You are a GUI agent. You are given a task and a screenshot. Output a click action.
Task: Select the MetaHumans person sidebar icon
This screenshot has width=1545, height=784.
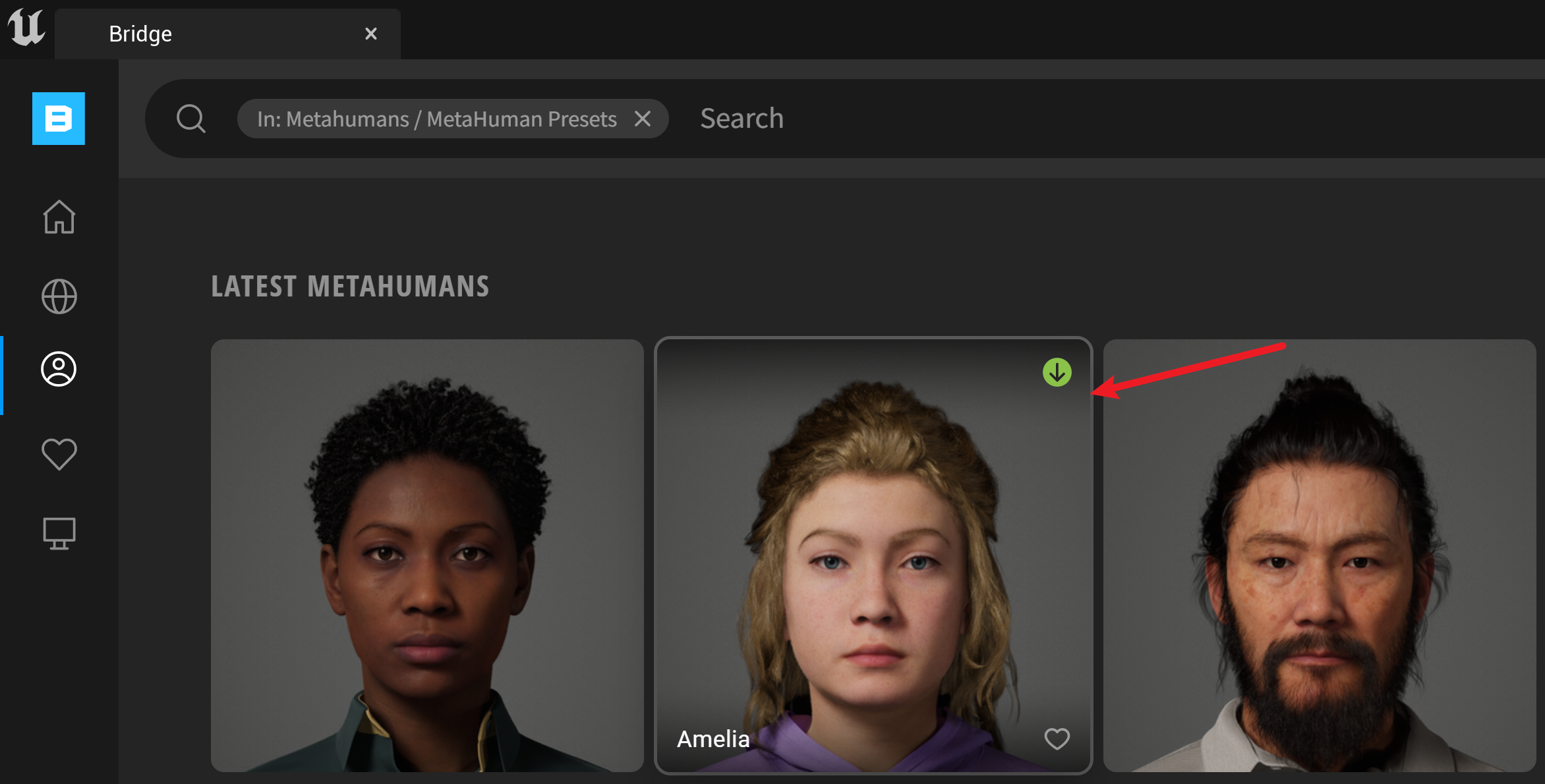tap(59, 369)
